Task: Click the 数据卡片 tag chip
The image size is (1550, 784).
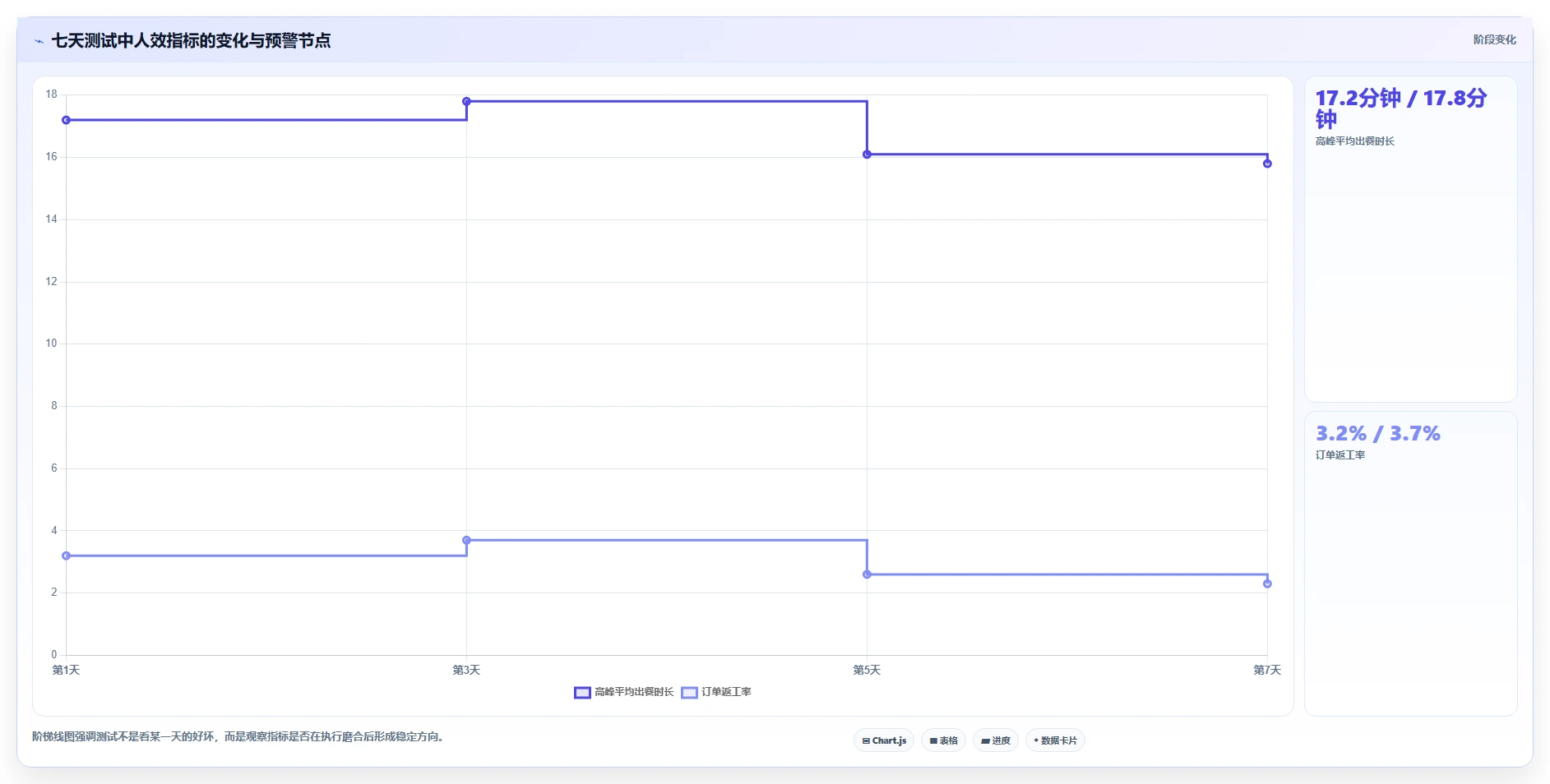Action: pos(1055,740)
